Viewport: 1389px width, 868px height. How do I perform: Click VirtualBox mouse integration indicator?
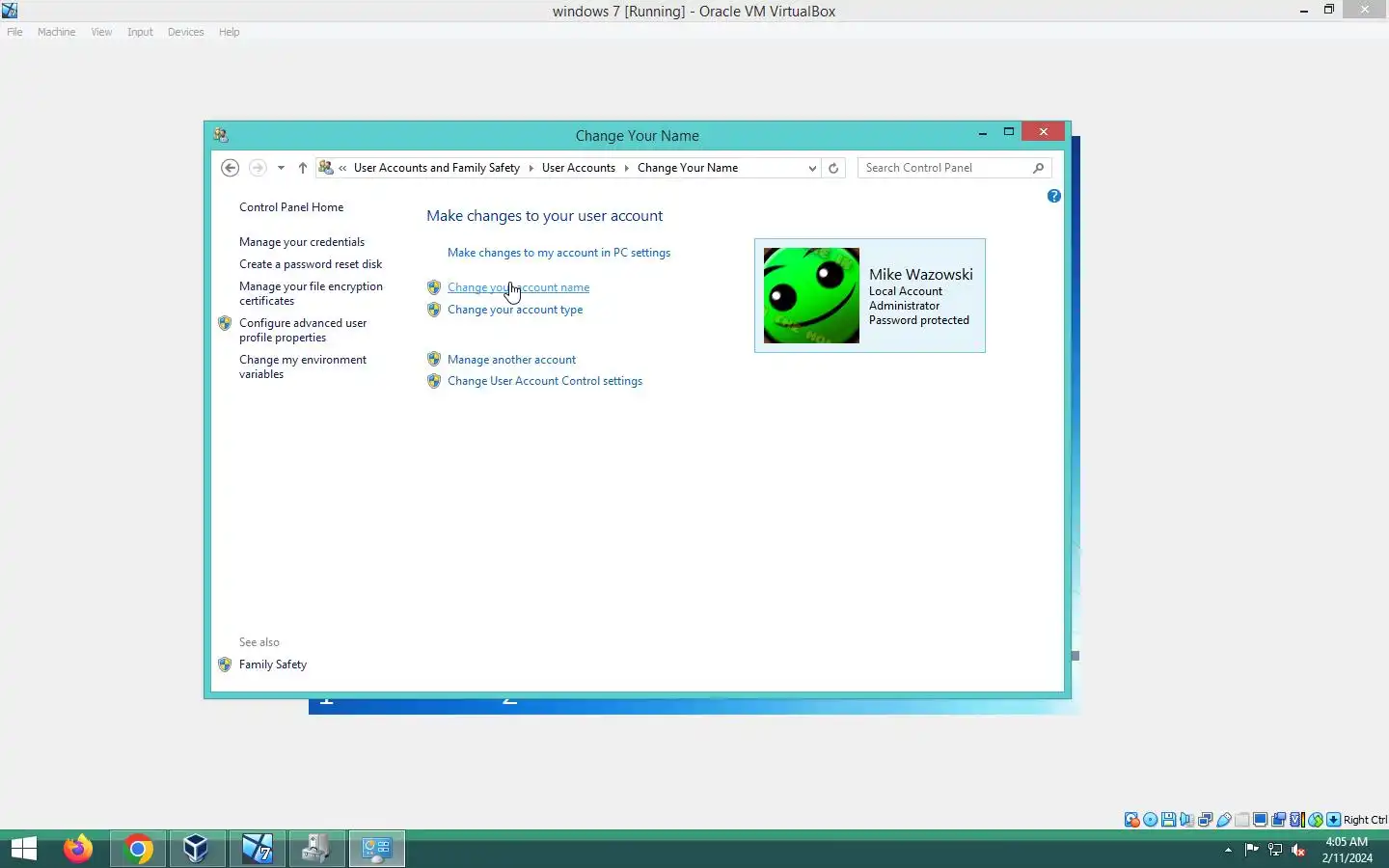(x=1316, y=820)
